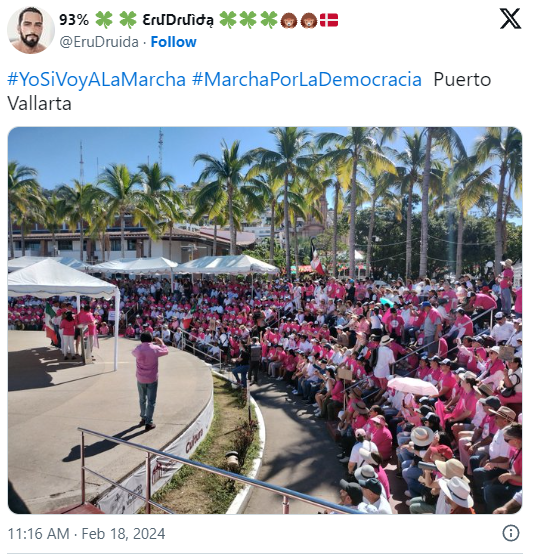Click the man in pink shirt in photo
The height and width of the screenshot is (554, 533).
[x=149, y=380]
